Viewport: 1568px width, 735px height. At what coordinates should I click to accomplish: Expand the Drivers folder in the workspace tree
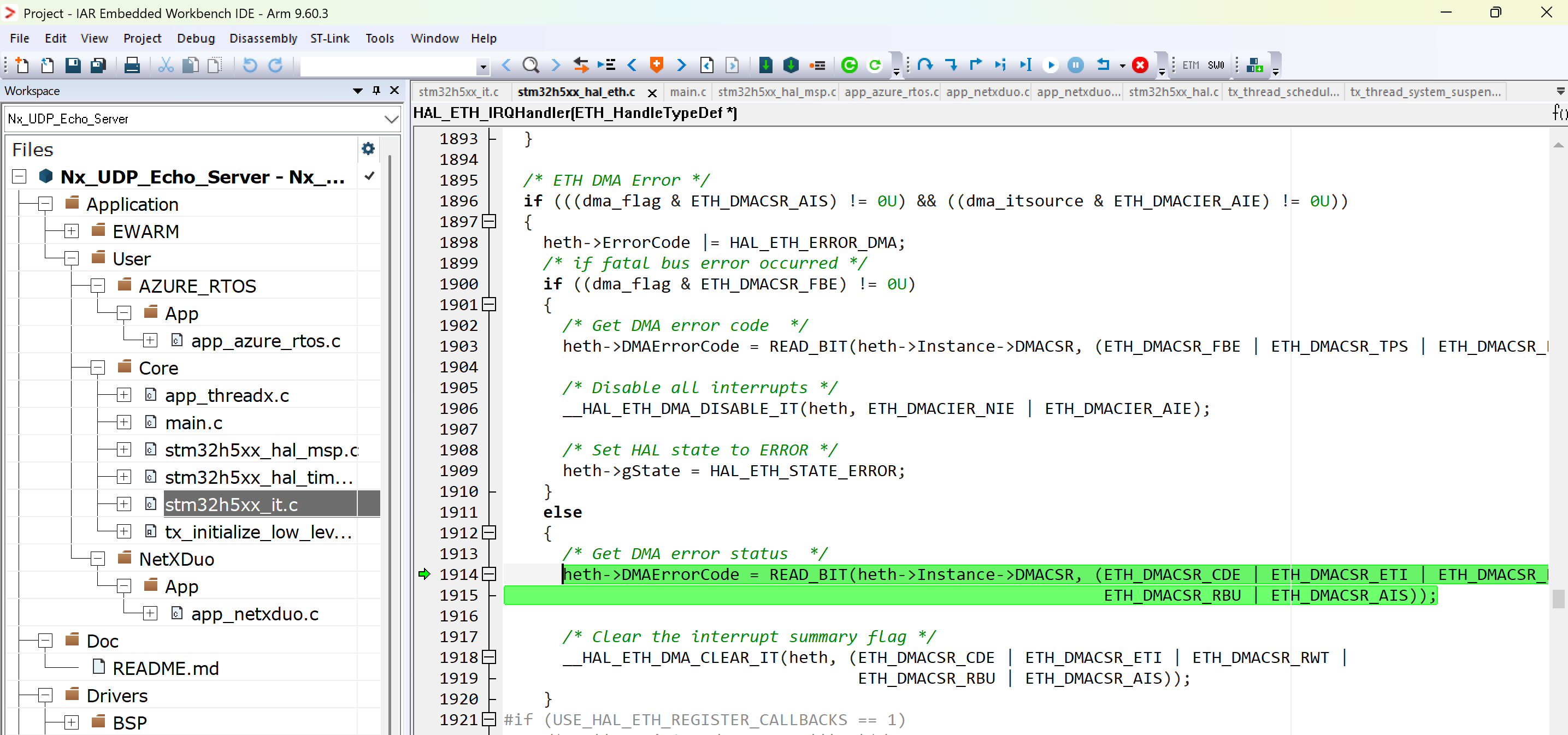[44, 696]
